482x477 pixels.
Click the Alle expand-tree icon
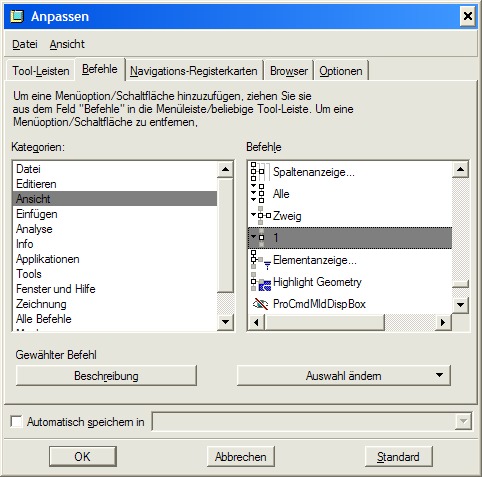point(258,193)
